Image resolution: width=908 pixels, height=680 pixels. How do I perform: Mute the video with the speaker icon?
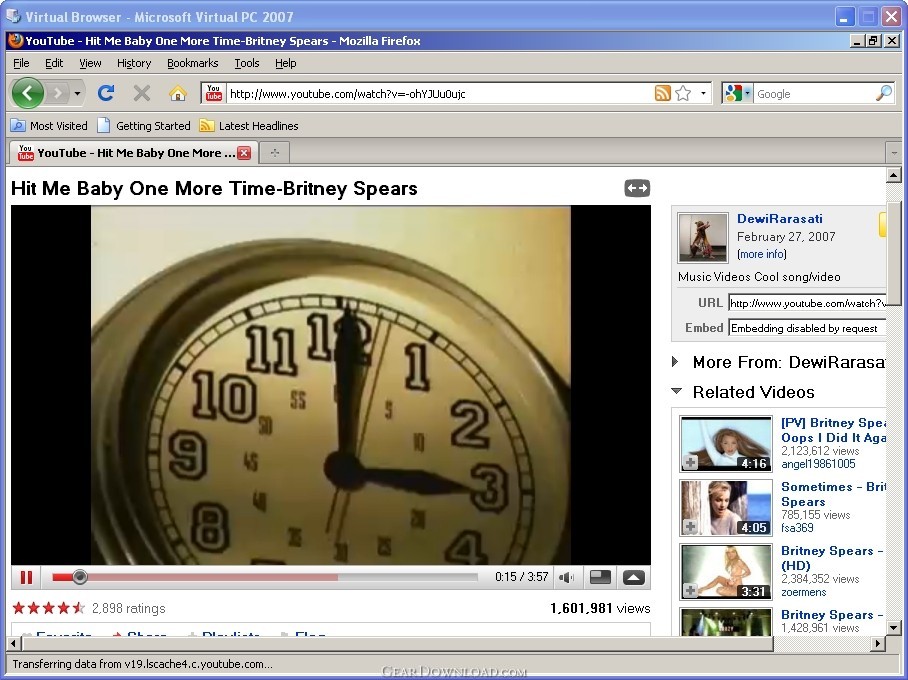point(566,577)
